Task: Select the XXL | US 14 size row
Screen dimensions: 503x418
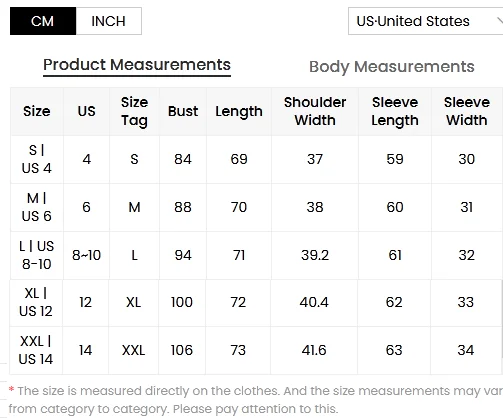Action: click(x=256, y=350)
